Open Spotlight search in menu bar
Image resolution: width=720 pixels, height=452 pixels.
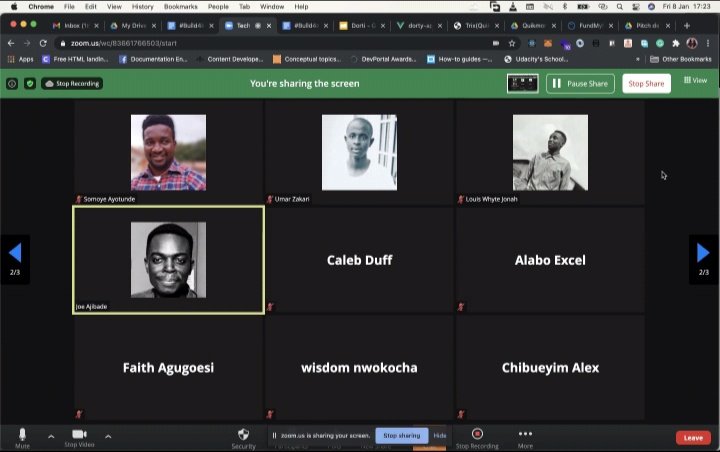click(620, 6)
